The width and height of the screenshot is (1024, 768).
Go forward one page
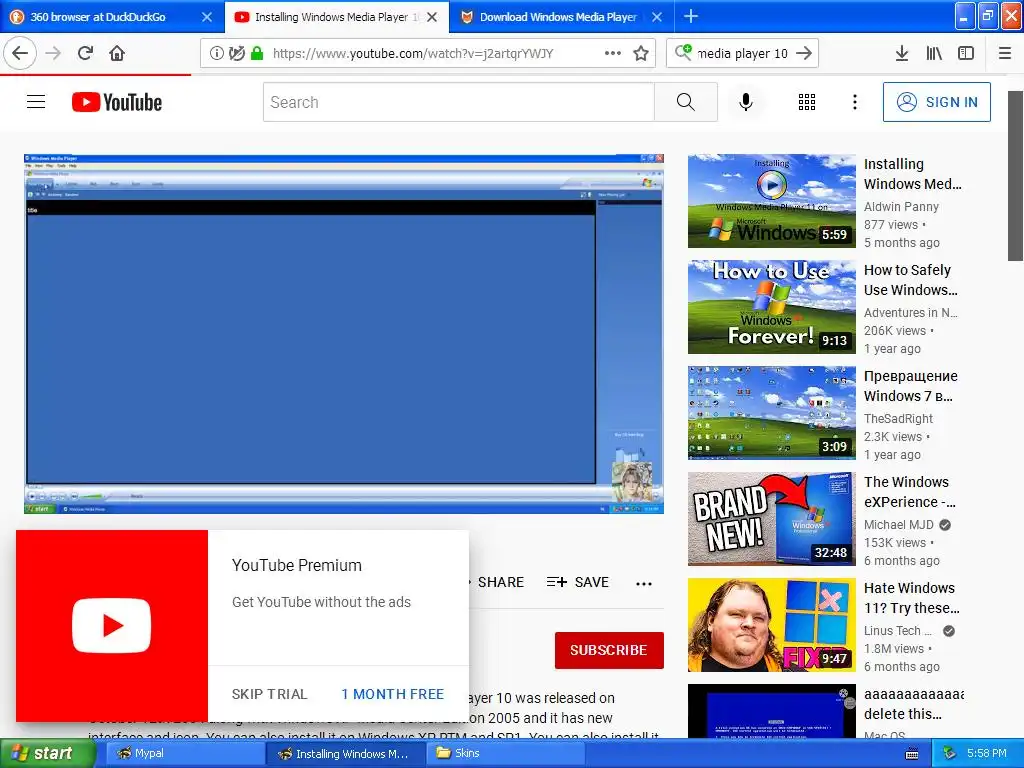pyautogui.click(x=54, y=53)
